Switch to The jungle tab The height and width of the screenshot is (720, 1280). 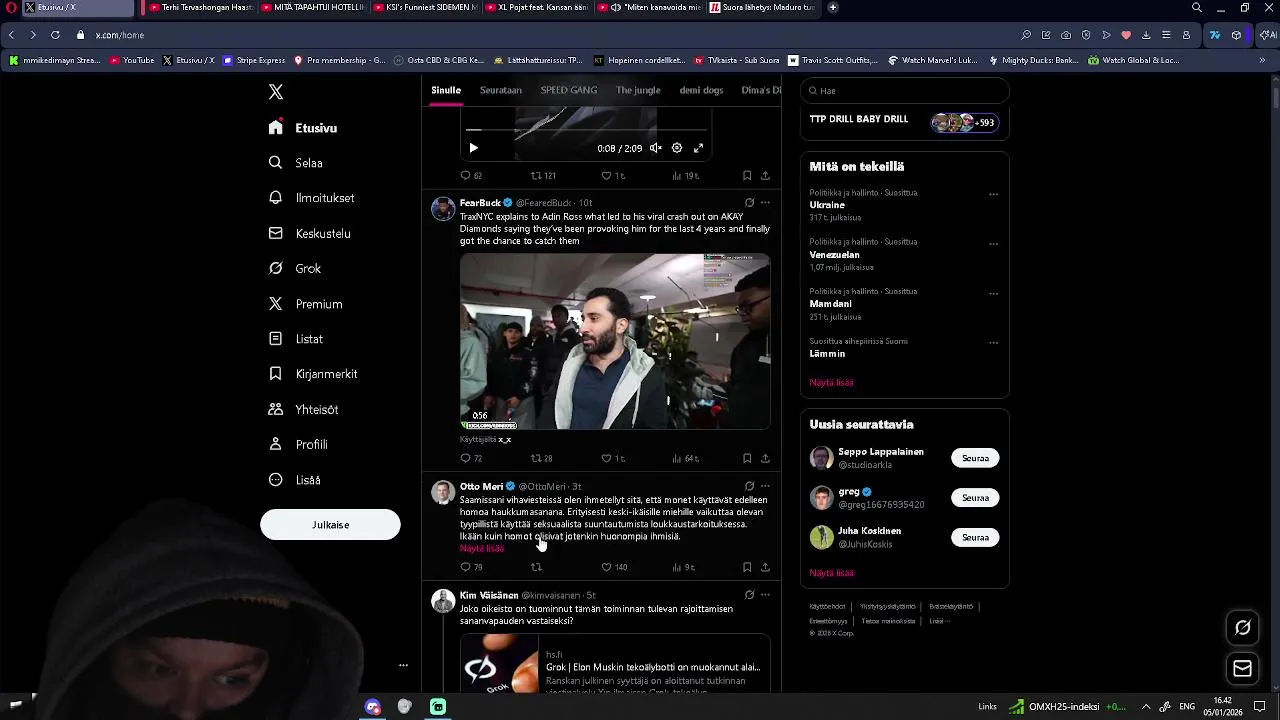638,90
